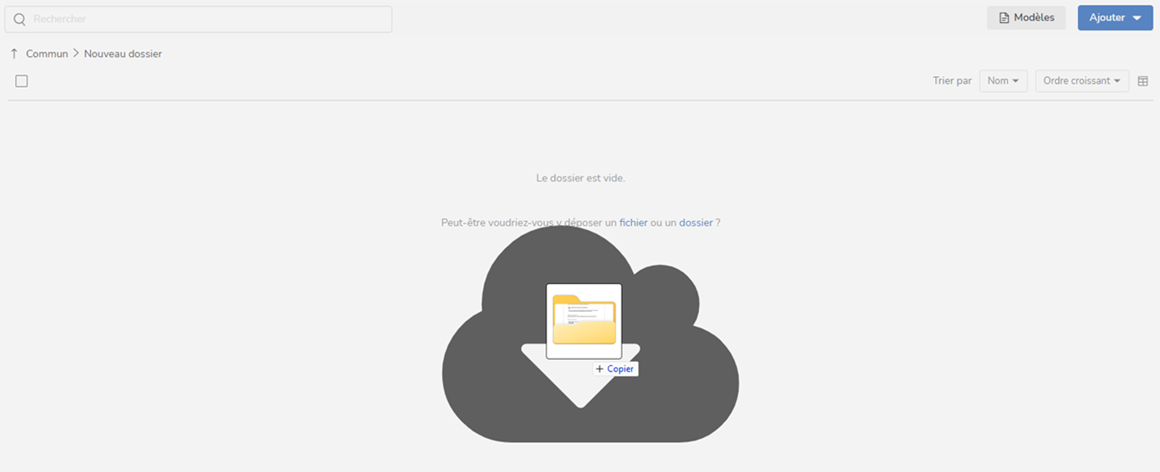Go up one level with the arrow icon
This screenshot has height=472, width=1160.
(14, 54)
